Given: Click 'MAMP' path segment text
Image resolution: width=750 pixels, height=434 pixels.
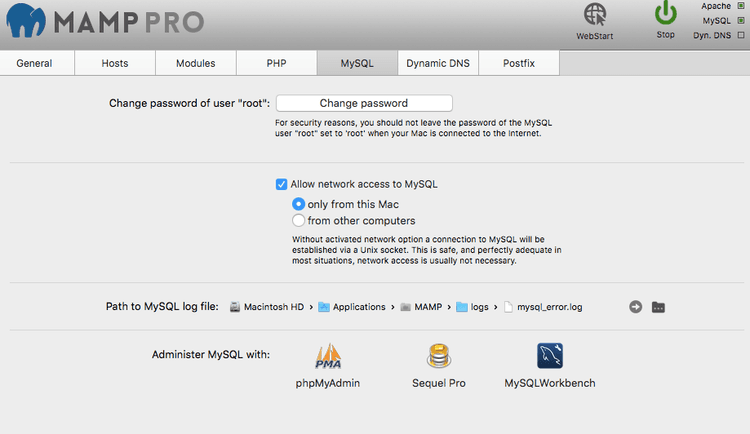Looking at the screenshot, I should tap(428, 307).
